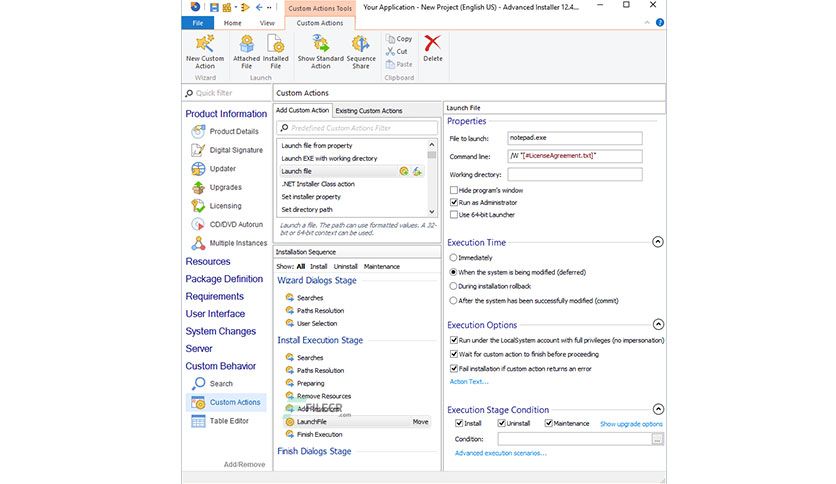The width and height of the screenshot is (836, 484).
Task: Expand the User Interface category
Action: [x=215, y=314]
